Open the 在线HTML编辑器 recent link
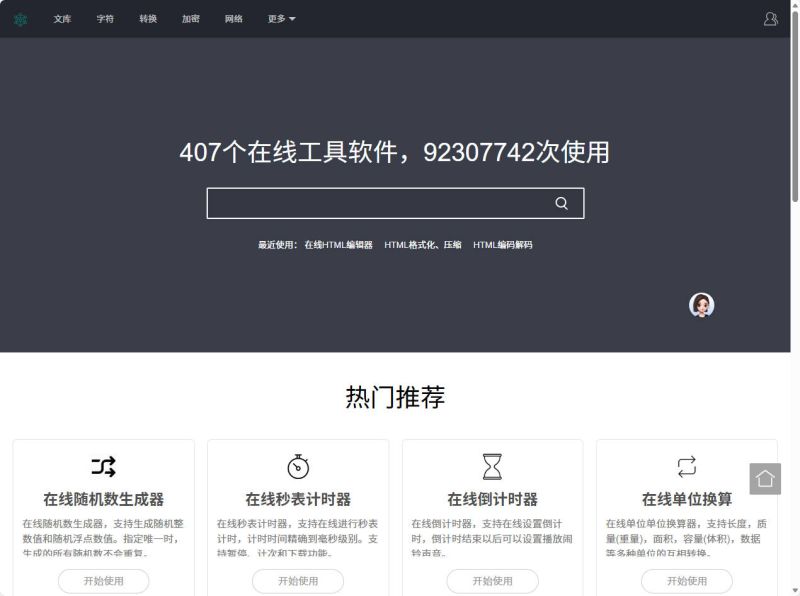800x596 pixels. coord(339,243)
